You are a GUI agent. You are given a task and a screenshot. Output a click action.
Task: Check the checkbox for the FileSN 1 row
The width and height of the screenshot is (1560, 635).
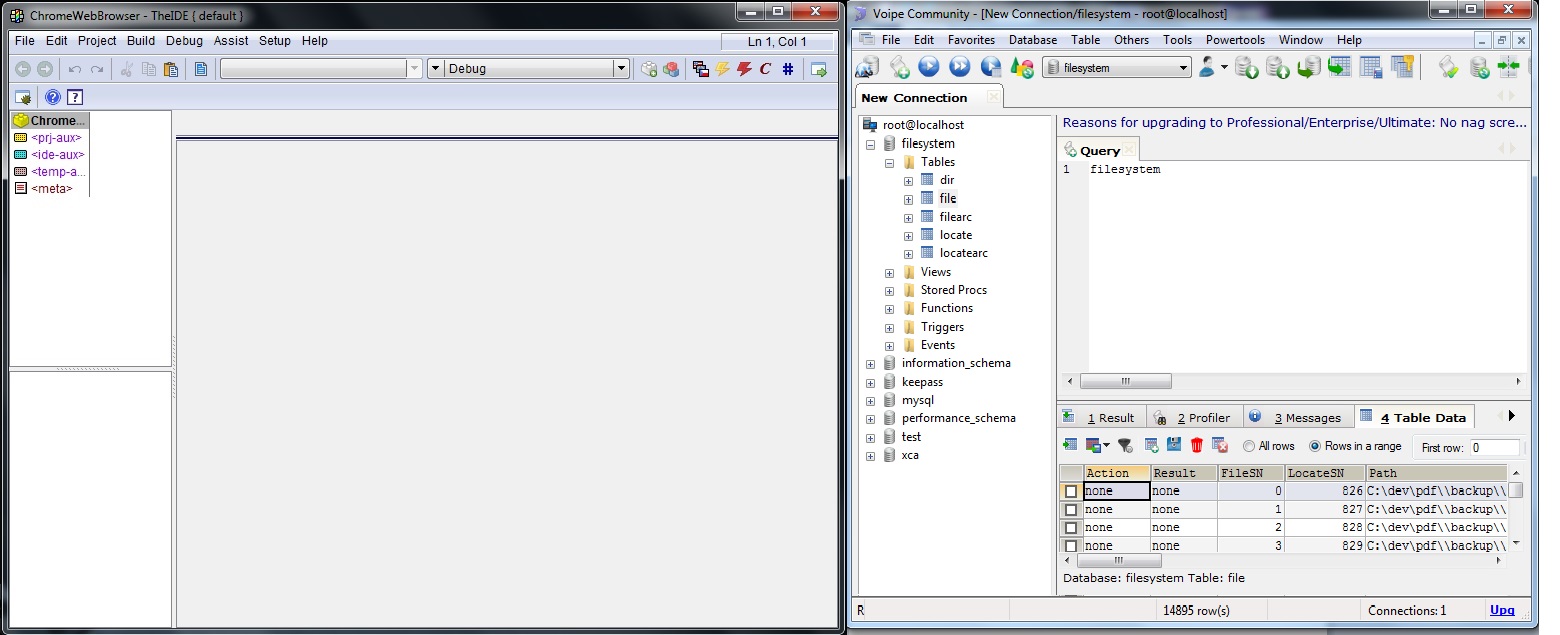point(1071,510)
